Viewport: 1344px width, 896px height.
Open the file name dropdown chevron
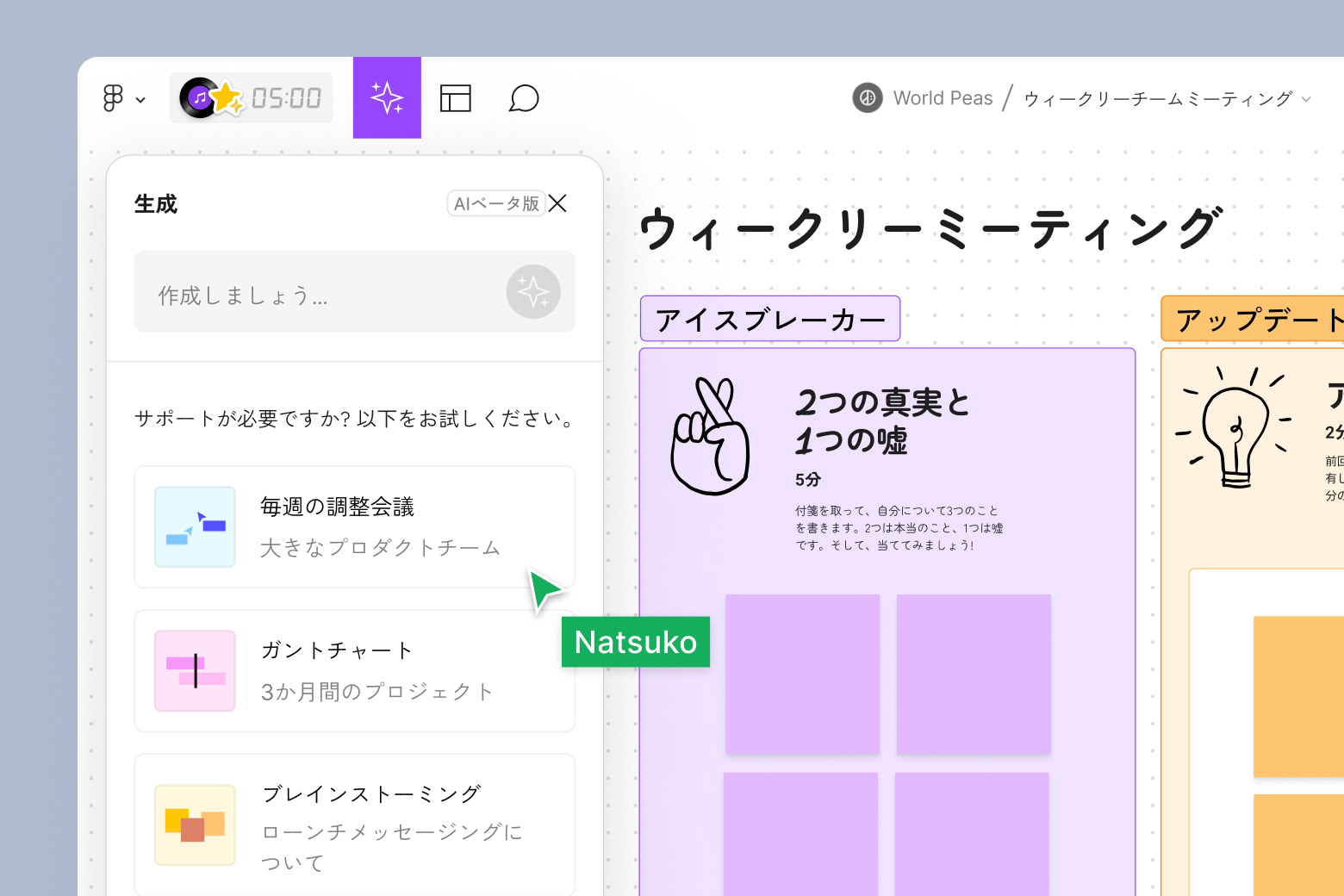[1309, 99]
